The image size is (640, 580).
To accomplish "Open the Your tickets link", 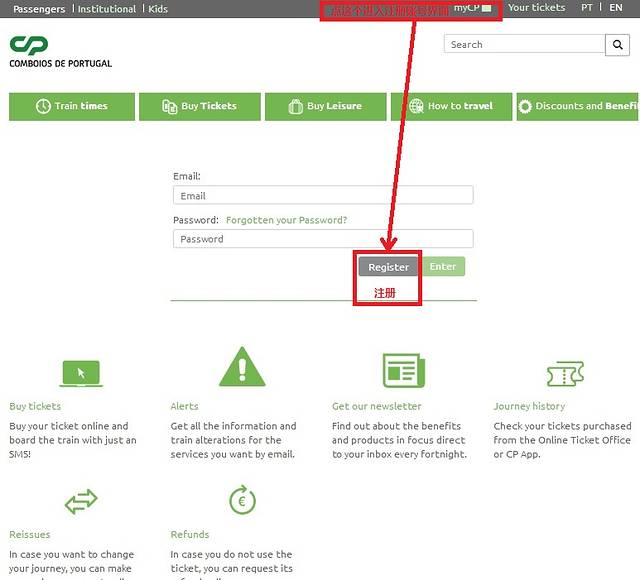I will coord(536,8).
